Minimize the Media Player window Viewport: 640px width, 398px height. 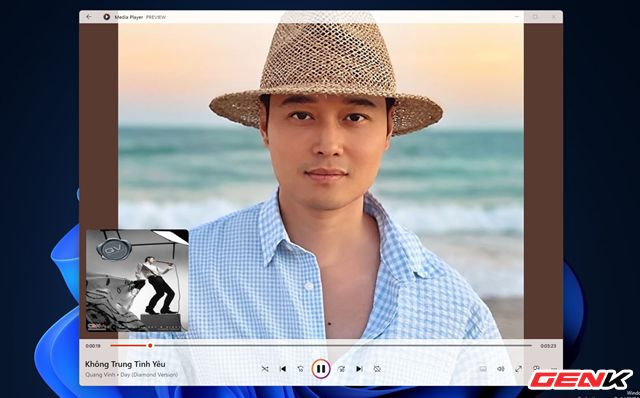click(517, 17)
